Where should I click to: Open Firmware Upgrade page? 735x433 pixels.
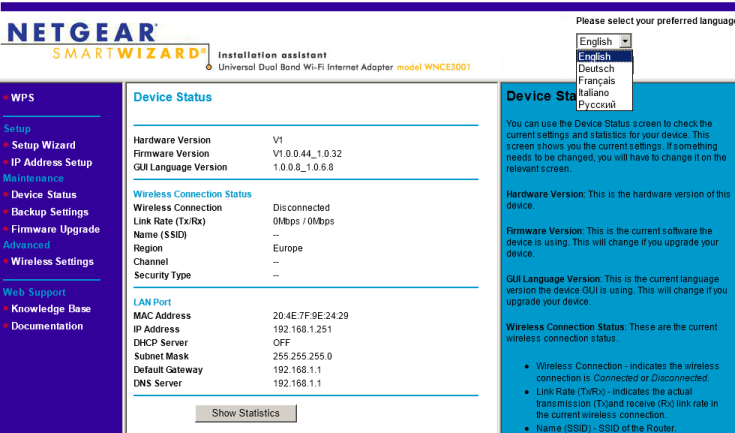tap(55, 229)
